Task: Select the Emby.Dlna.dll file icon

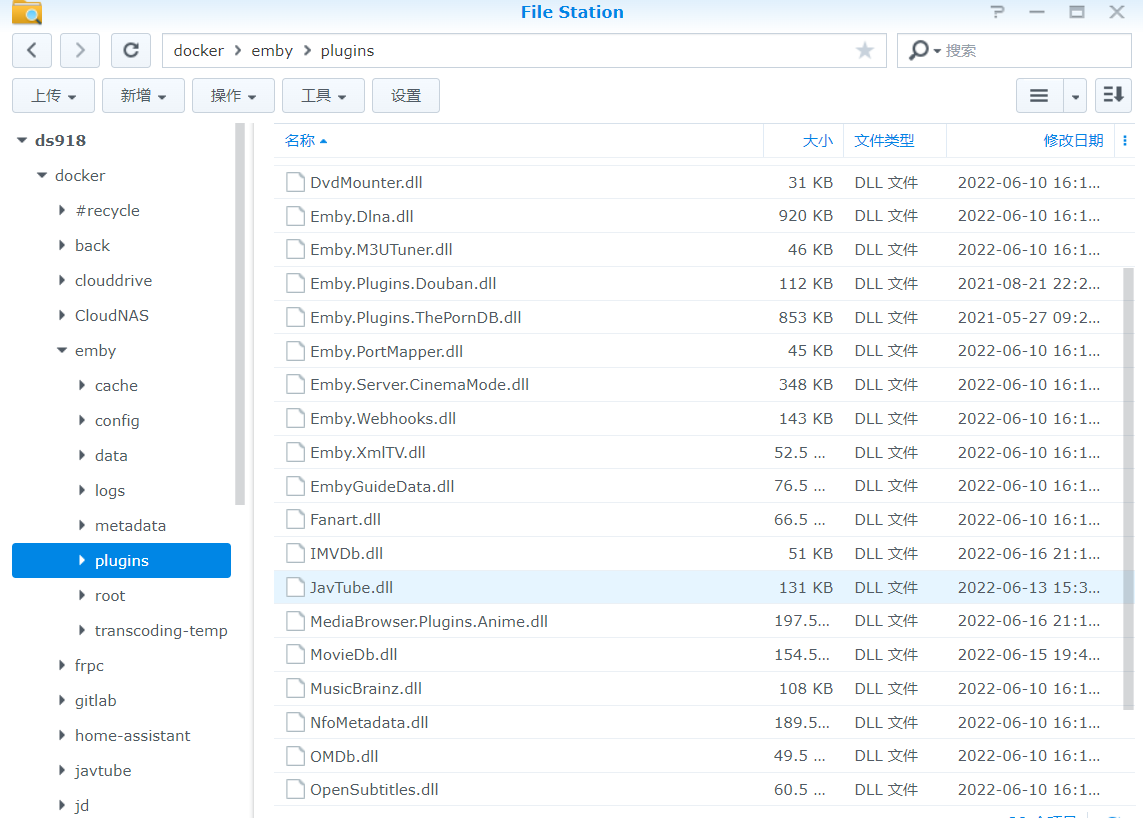Action: [x=295, y=216]
